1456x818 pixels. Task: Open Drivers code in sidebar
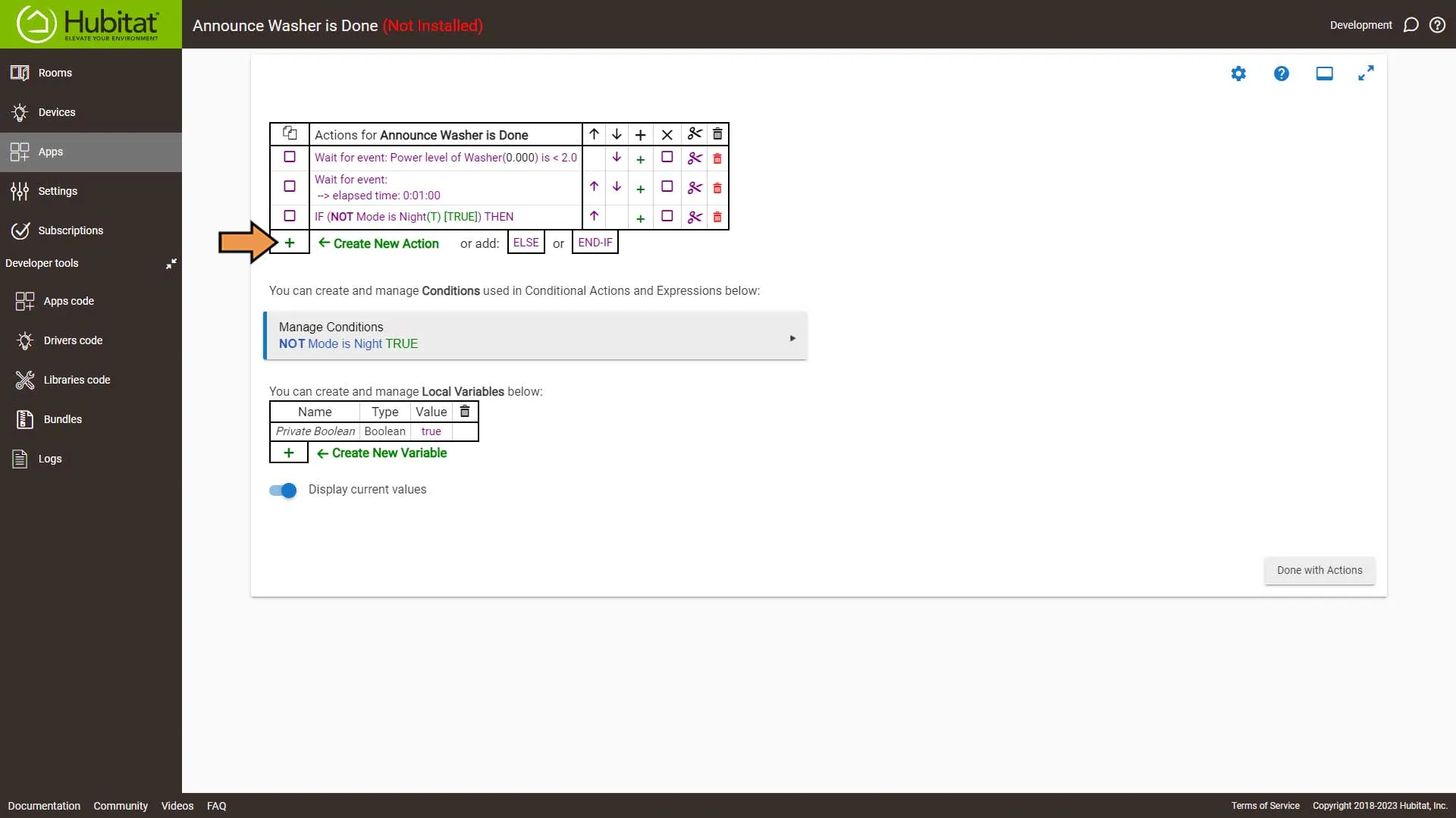[x=91, y=340]
